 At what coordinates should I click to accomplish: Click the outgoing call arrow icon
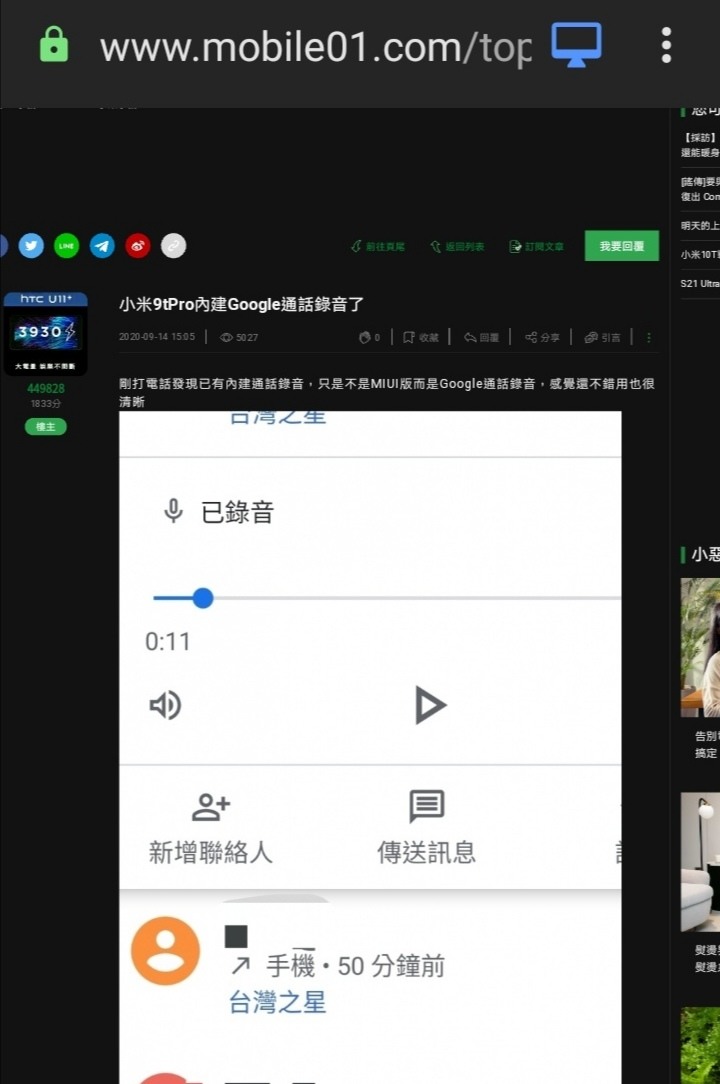click(241, 965)
